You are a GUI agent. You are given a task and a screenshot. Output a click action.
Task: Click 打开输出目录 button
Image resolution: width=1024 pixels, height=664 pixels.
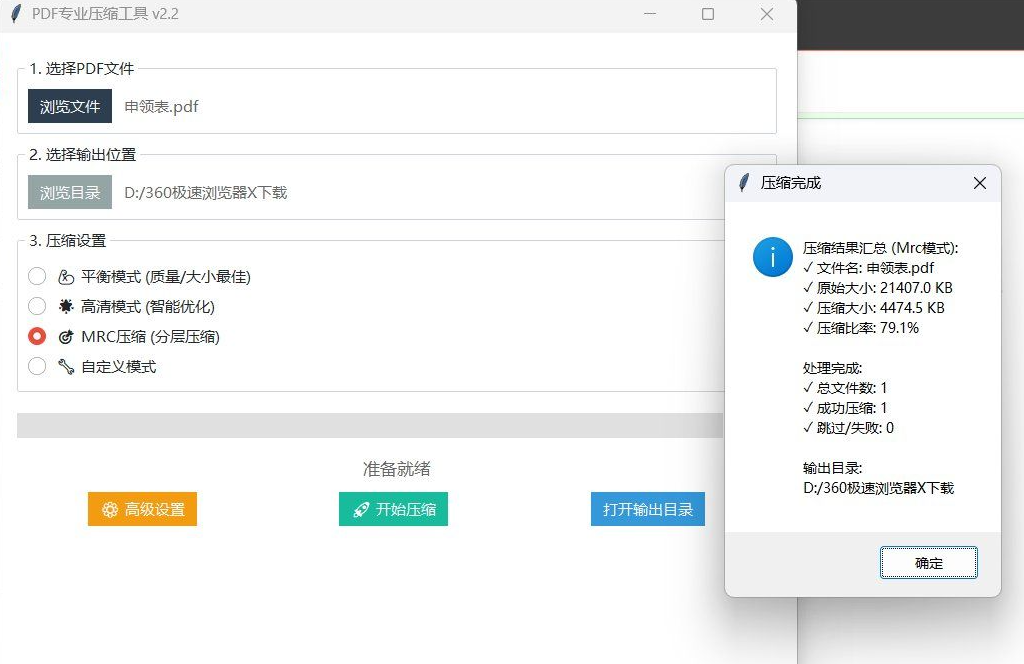pyautogui.click(x=648, y=509)
